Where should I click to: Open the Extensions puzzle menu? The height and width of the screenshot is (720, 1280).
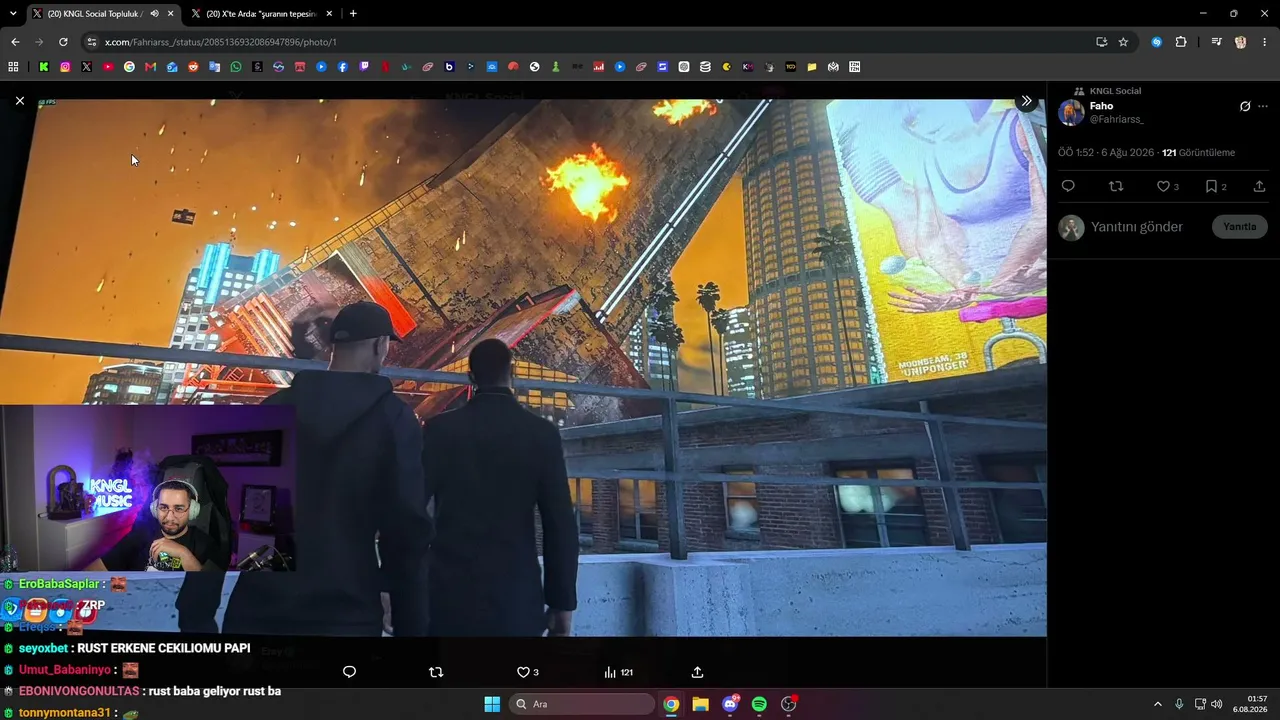coord(1181,42)
